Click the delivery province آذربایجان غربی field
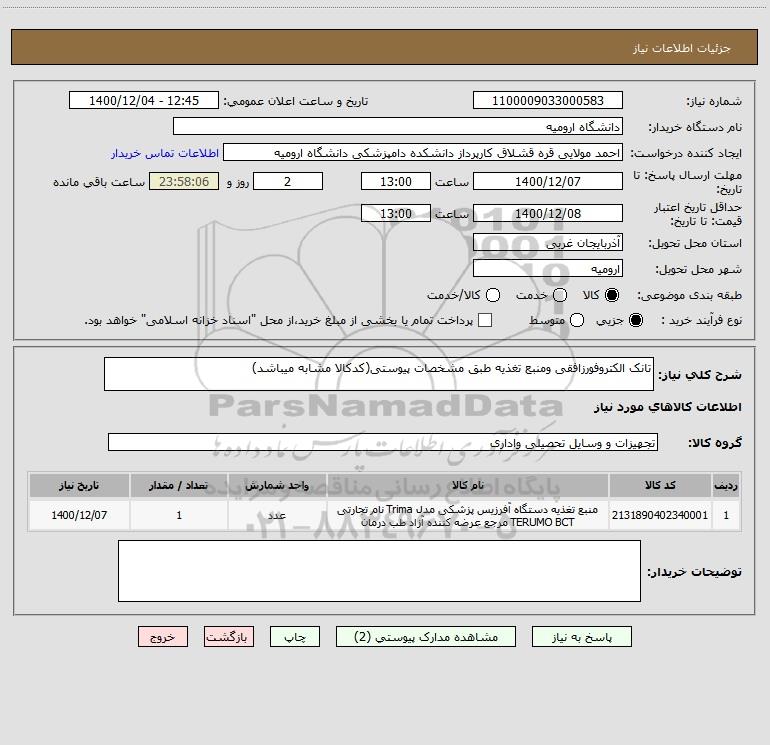 tap(548, 243)
